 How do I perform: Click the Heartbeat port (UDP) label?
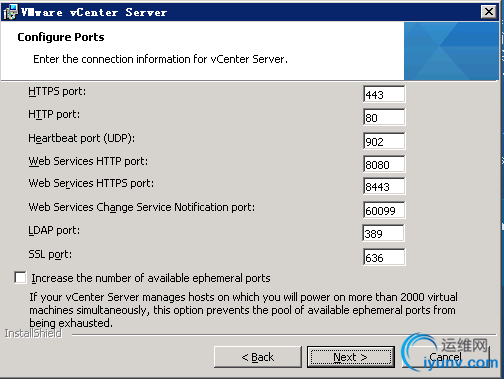(82, 138)
